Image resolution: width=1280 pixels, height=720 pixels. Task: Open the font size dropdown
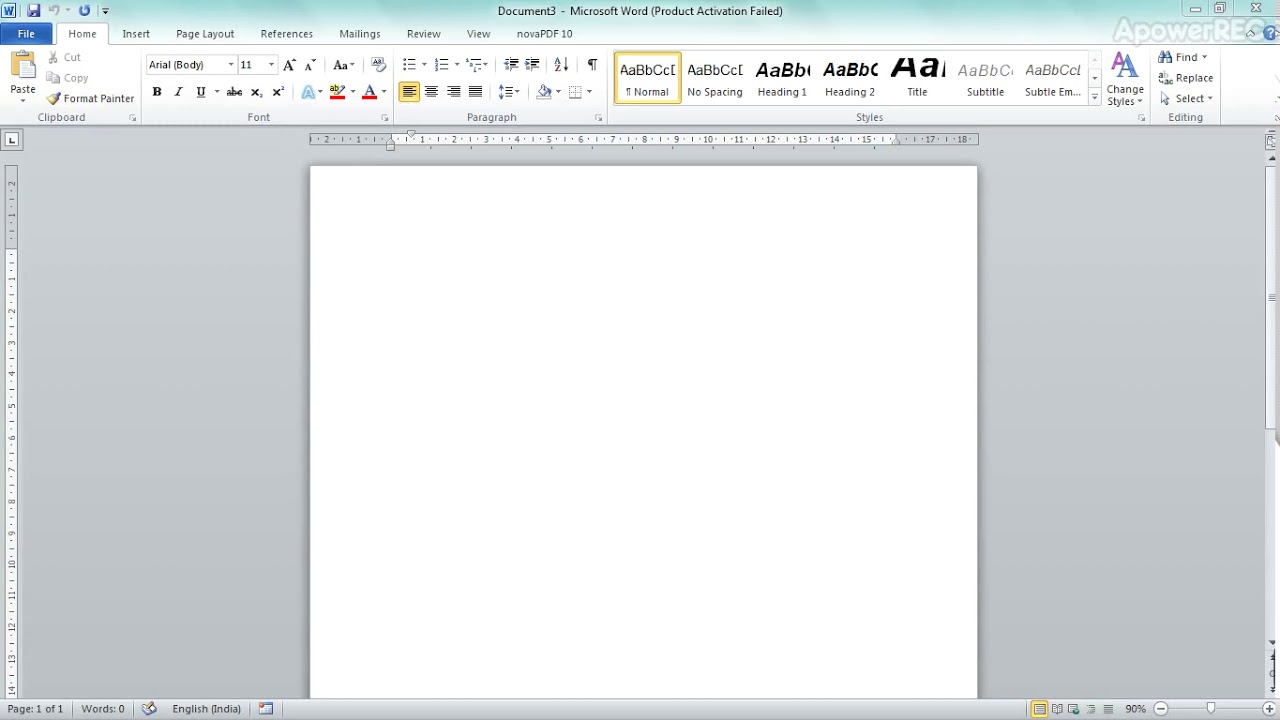[270, 65]
